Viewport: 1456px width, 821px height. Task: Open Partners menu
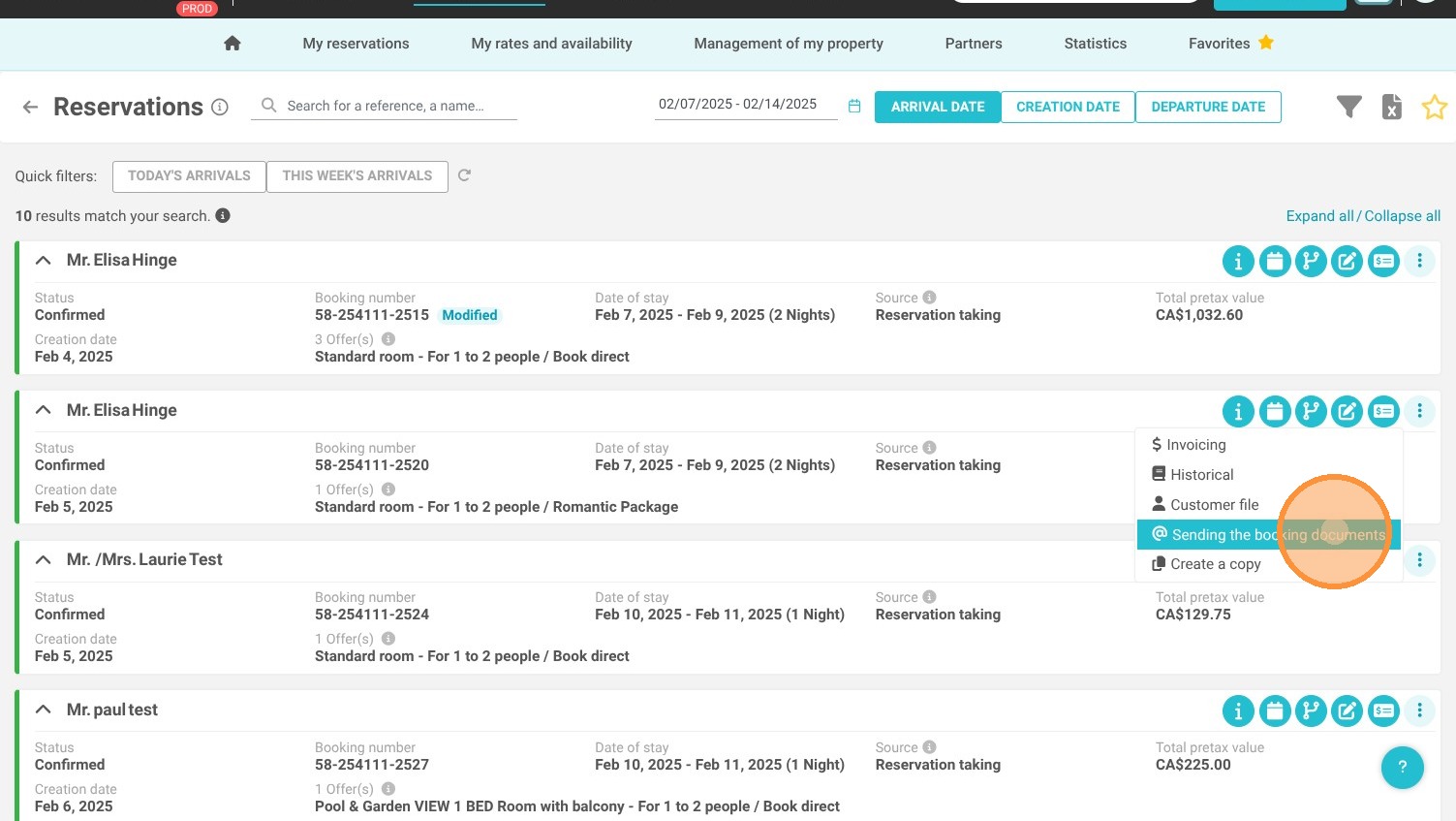[974, 44]
